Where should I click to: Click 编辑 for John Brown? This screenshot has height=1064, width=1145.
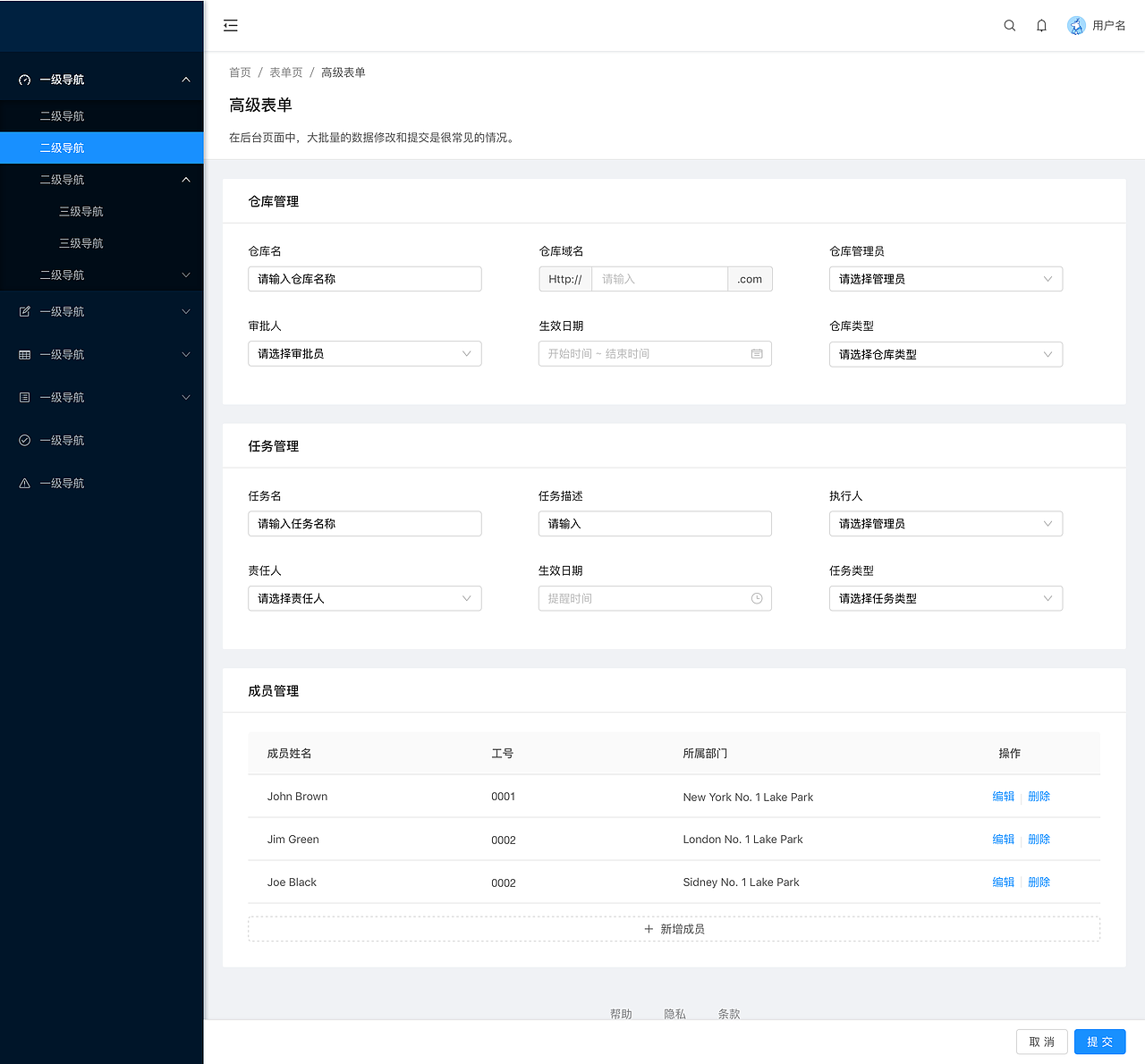[x=1004, y=797]
